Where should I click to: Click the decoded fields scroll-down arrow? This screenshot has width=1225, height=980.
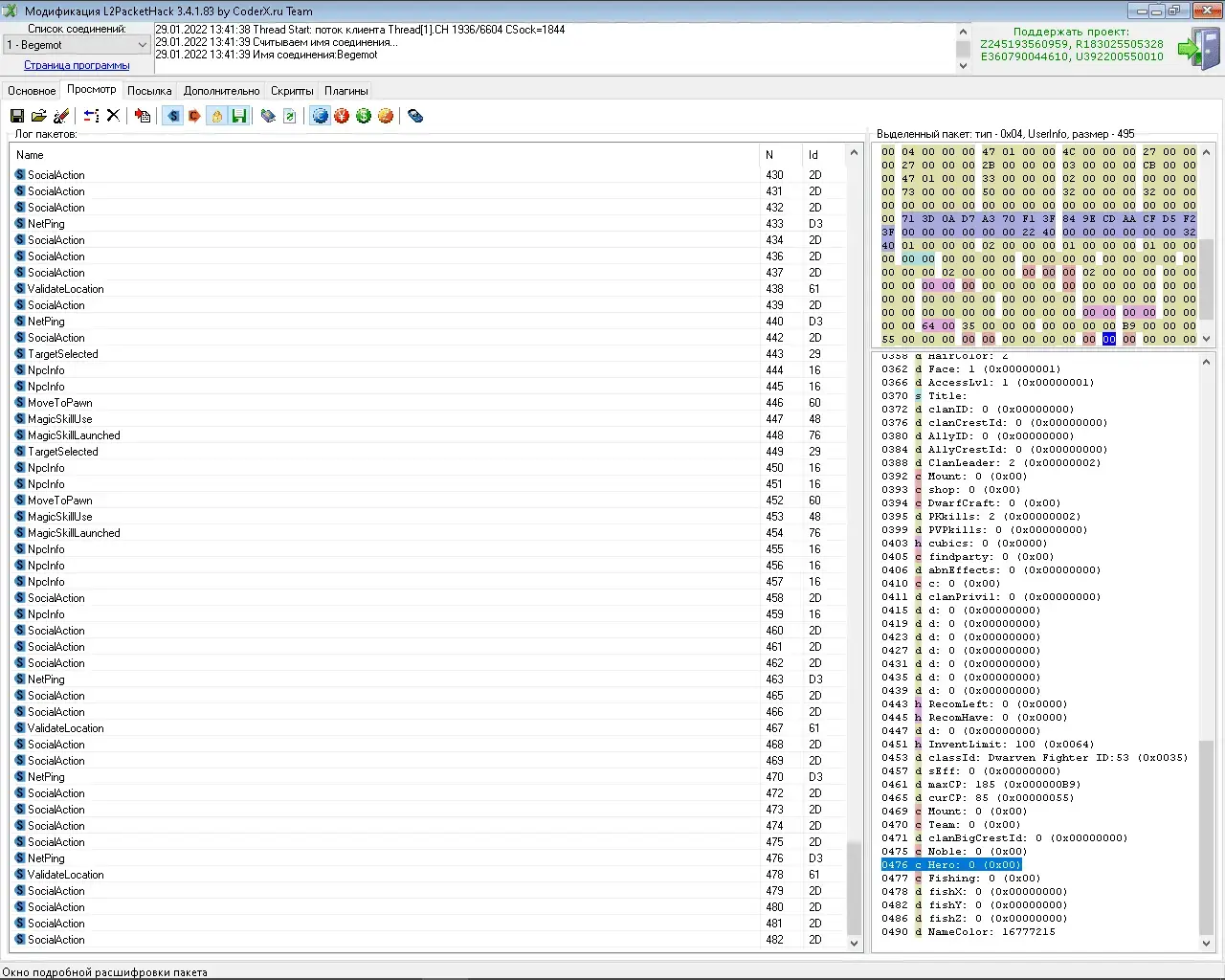pos(1207,943)
